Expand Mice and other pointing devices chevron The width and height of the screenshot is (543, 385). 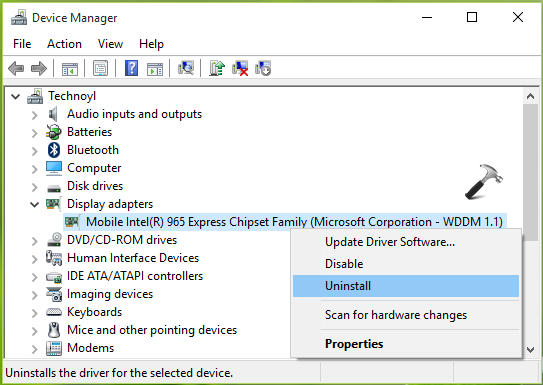34,331
